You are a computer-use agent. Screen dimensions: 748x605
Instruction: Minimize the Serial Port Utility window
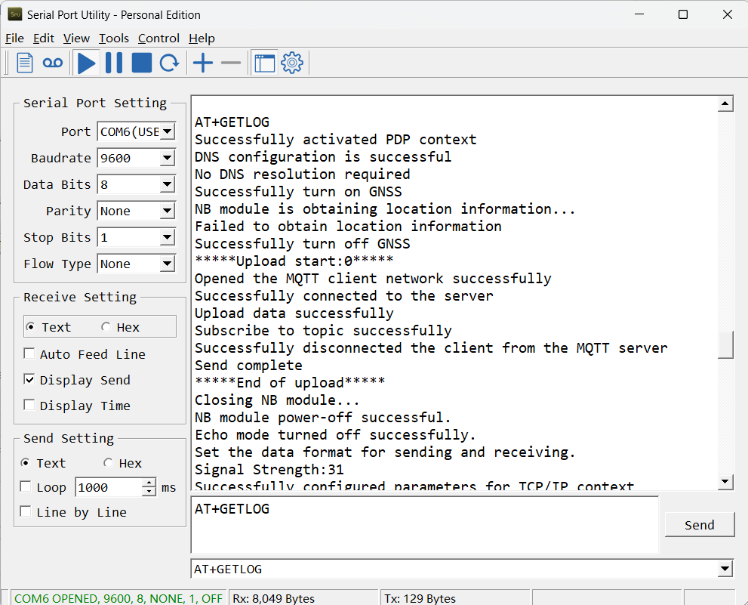pyautogui.click(x=640, y=14)
